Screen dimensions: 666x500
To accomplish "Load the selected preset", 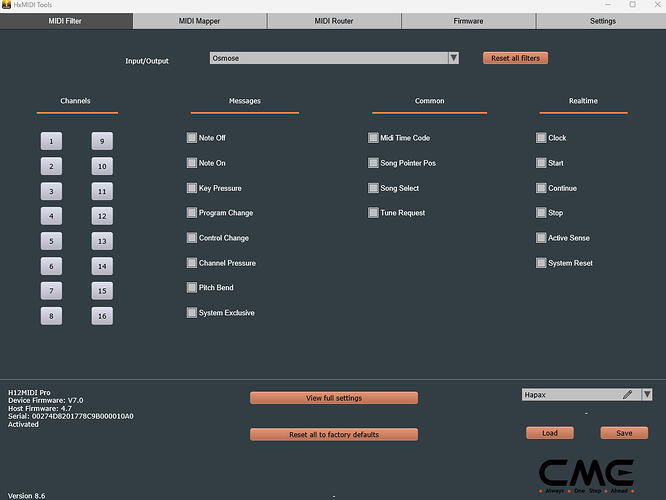I will pyautogui.click(x=550, y=433).
